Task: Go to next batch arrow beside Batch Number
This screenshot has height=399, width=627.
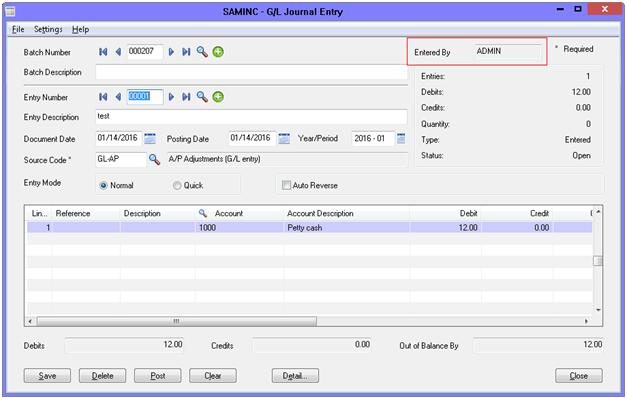Action: (x=171, y=52)
